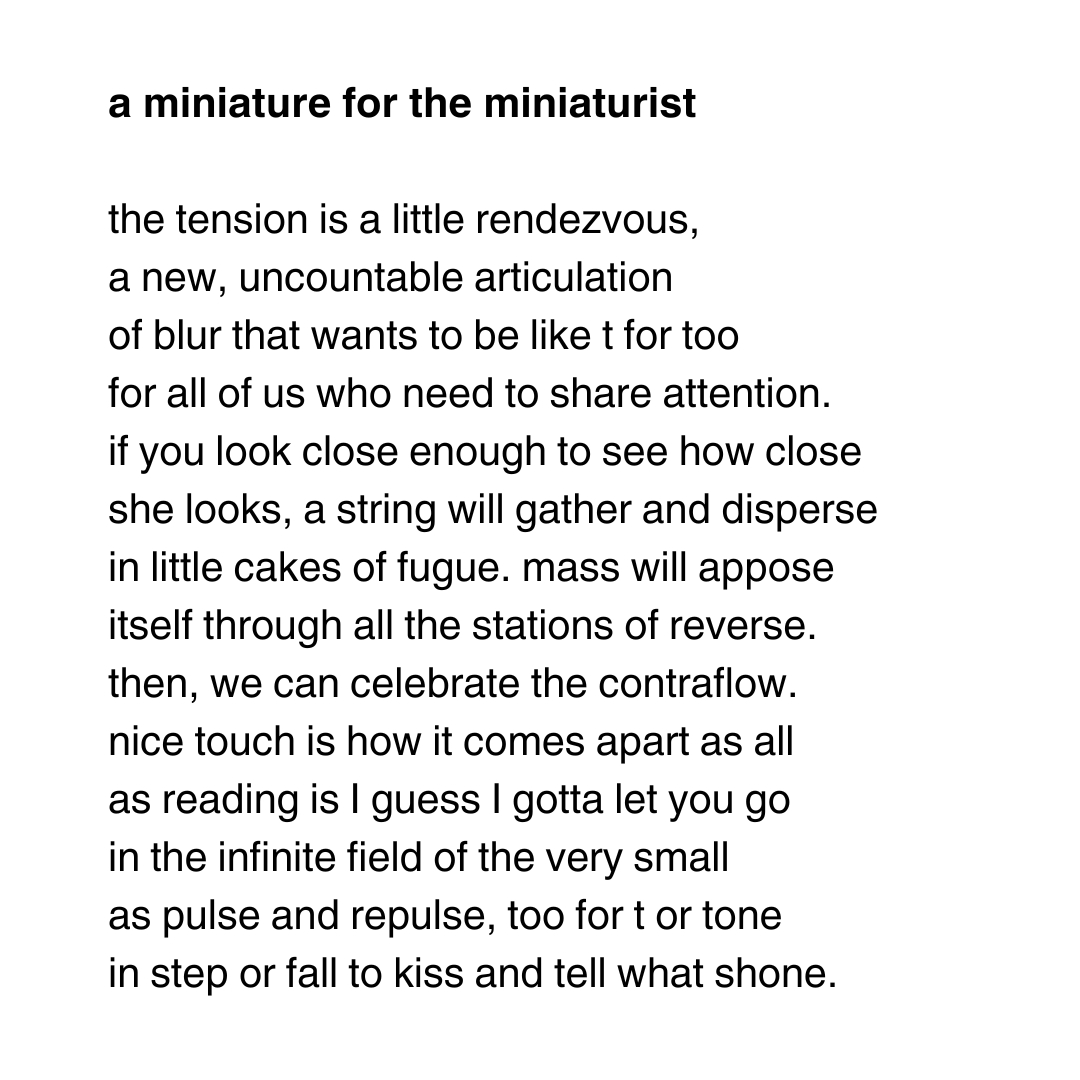
Task: Click the line starting "in little cakes"
Action: coord(470,568)
